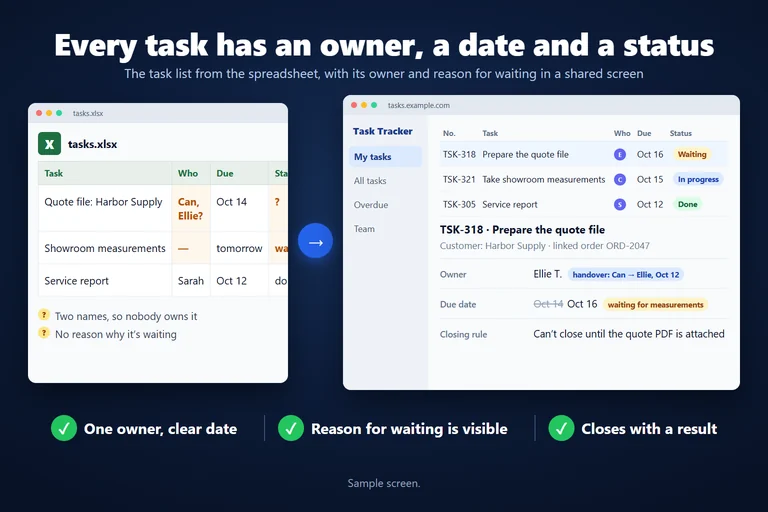Click the blue arrow circle between windows
The image size is (768, 512).
(x=315, y=241)
